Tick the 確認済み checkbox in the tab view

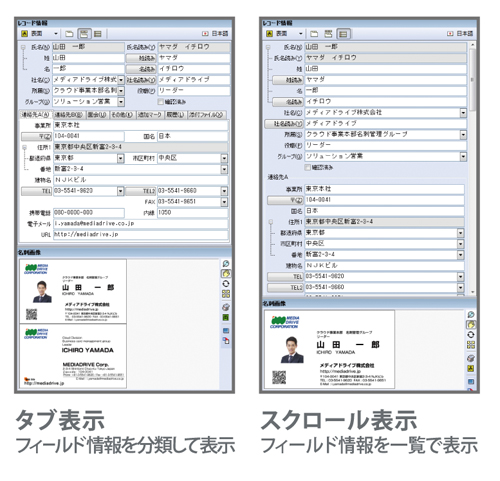coord(161,102)
